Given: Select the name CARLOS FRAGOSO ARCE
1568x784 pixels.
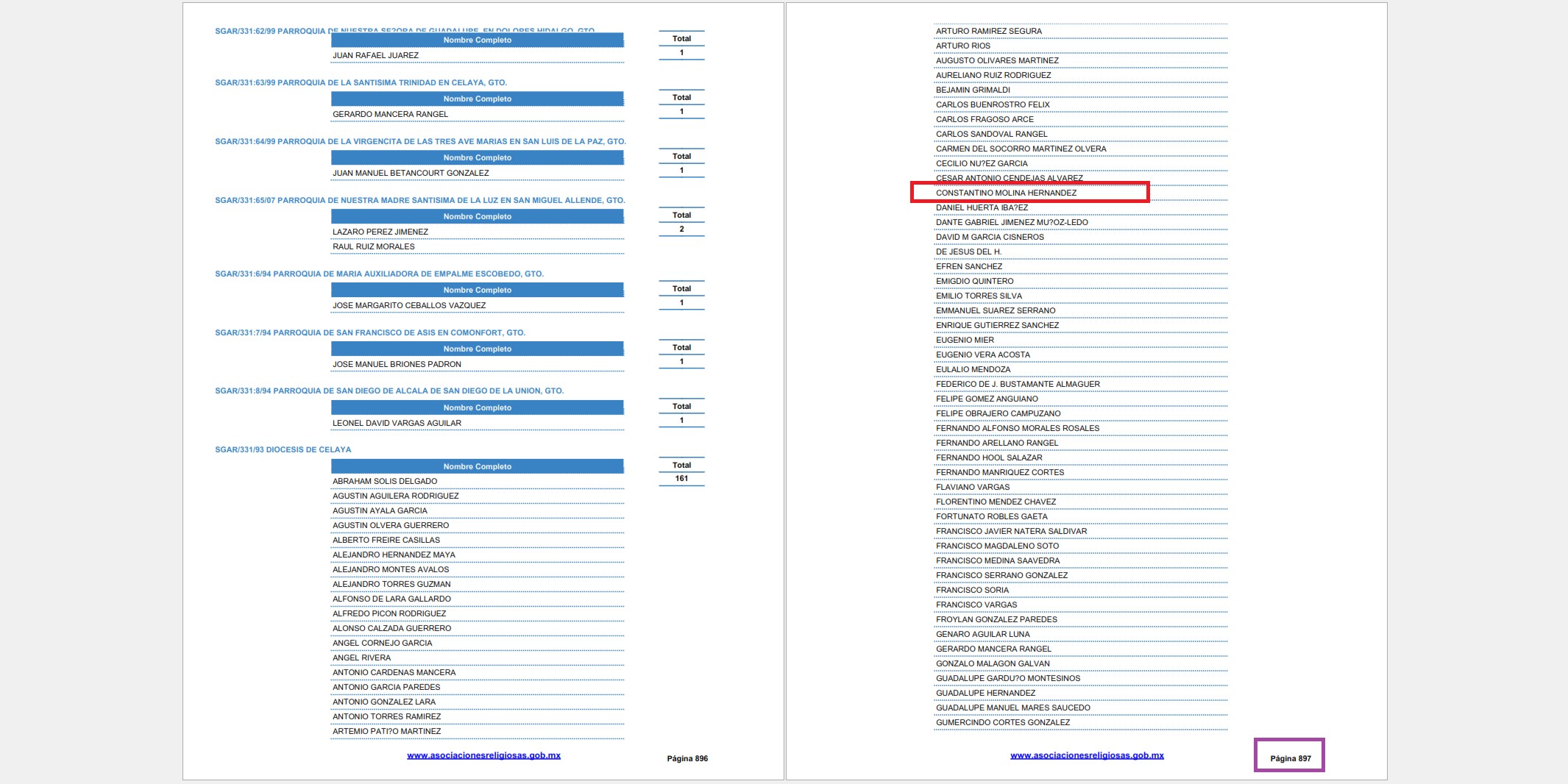Looking at the screenshot, I should (985, 119).
